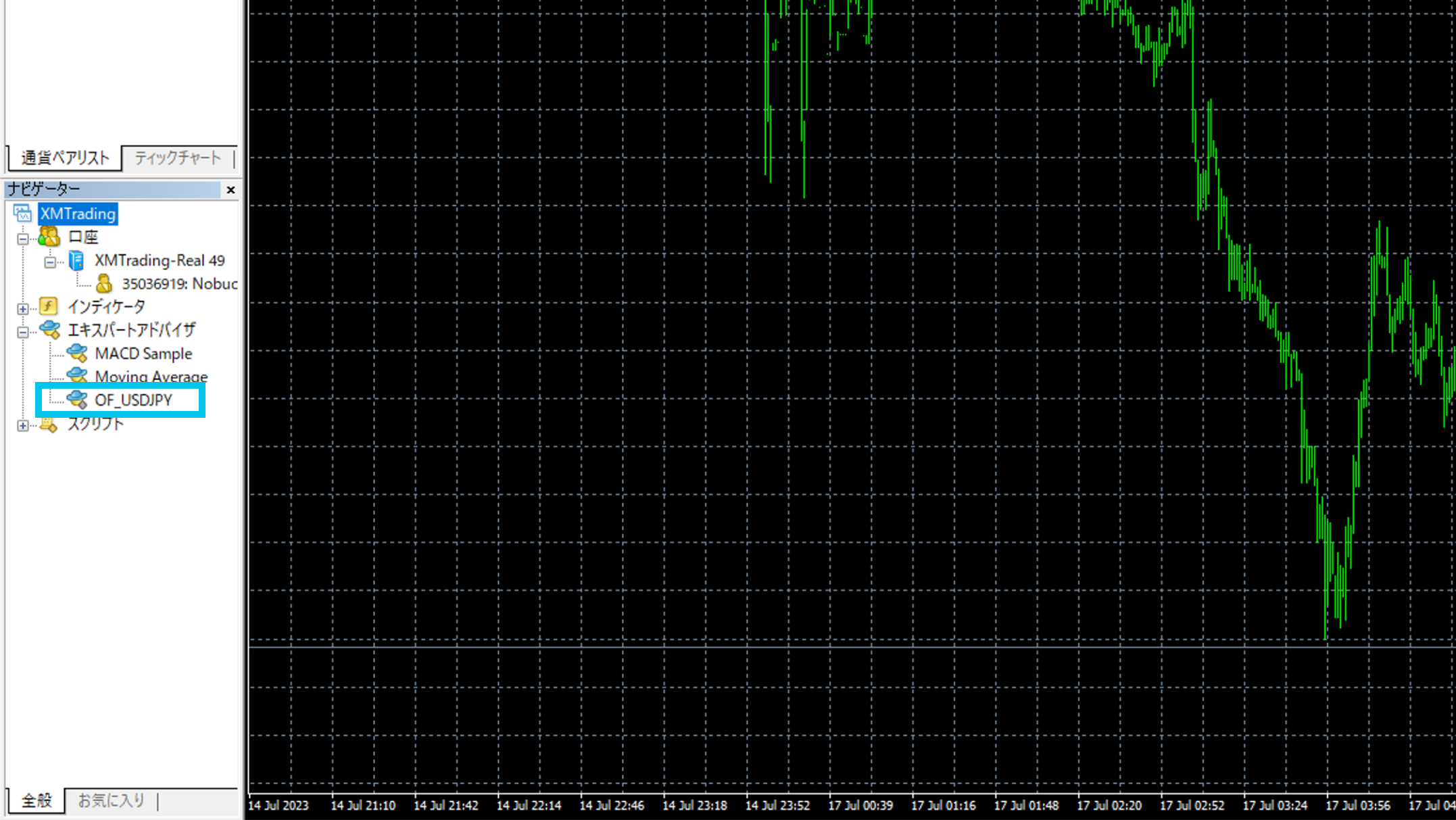Click the インディケータ indicators icon
1456x820 pixels.
point(49,306)
